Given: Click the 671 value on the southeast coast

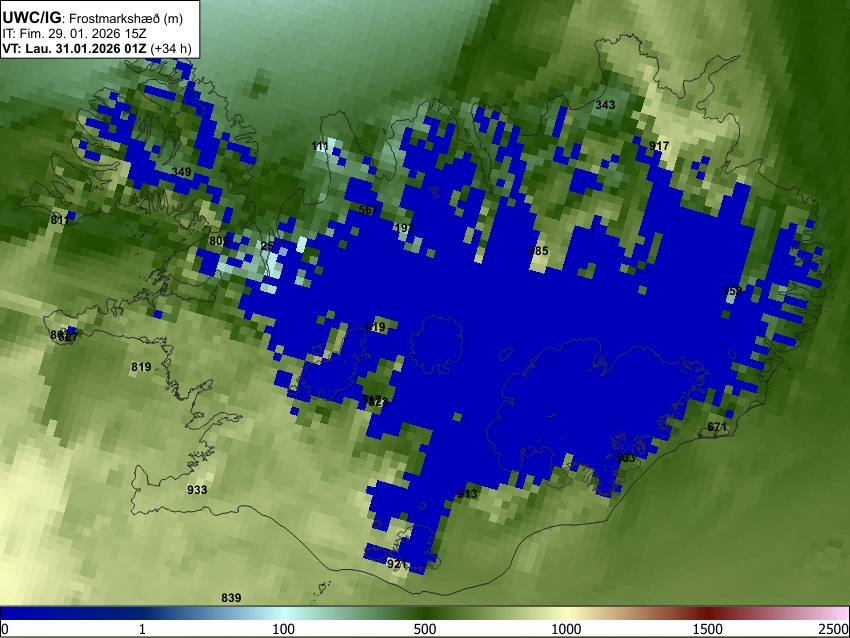Looking at the screenshot, I should (717, 427).
